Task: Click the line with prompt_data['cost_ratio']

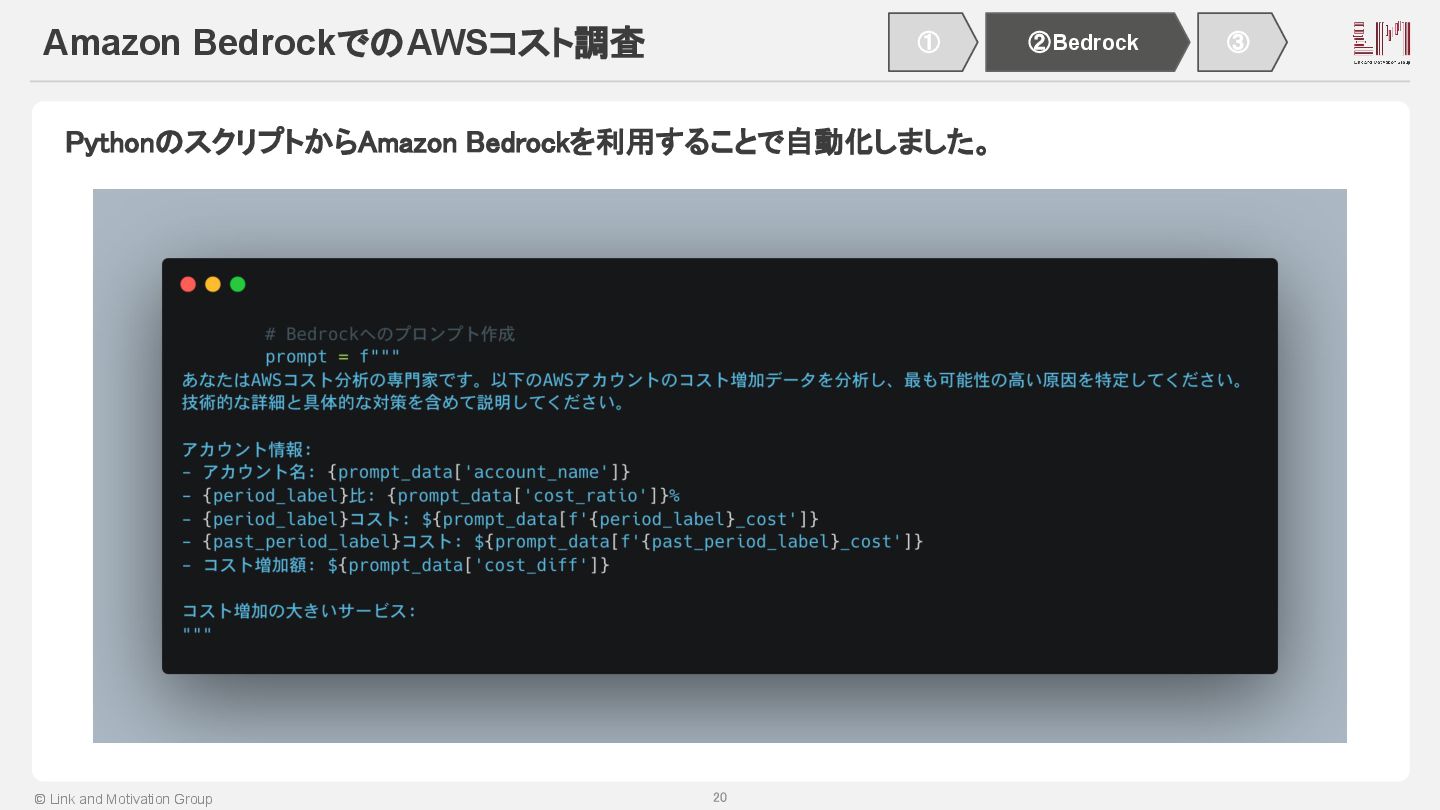Action: click(431, 495)
